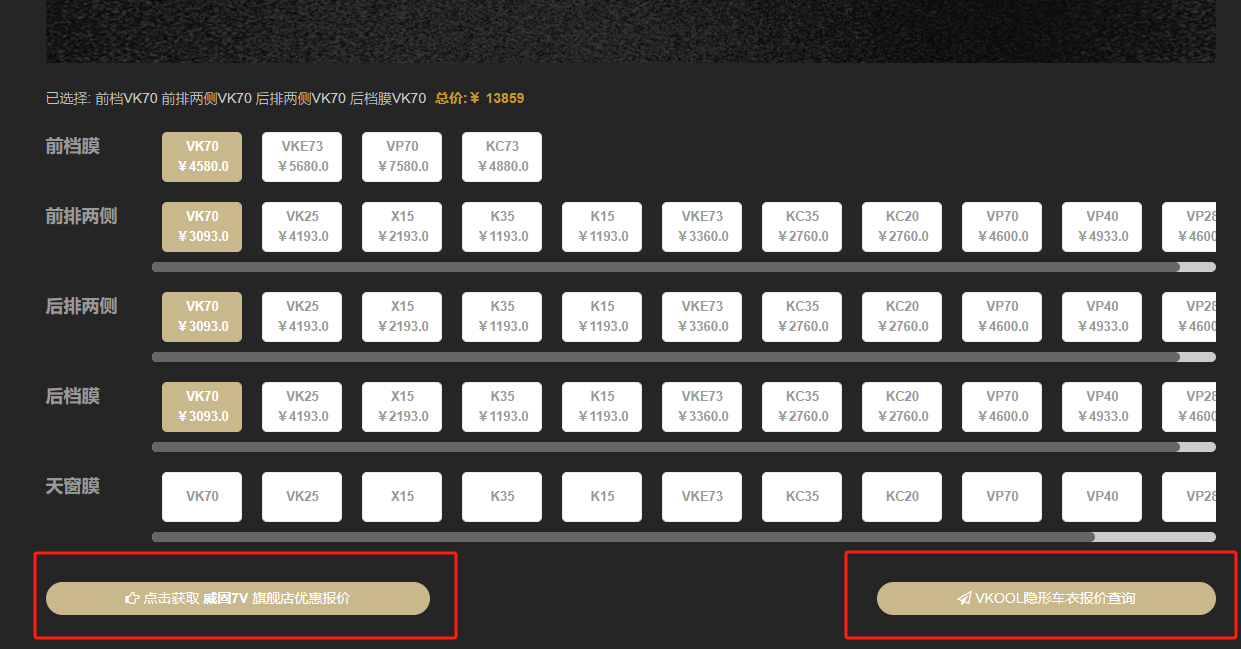
Task: Select K35 in the 后档膜 row
Action: point(502,407)
